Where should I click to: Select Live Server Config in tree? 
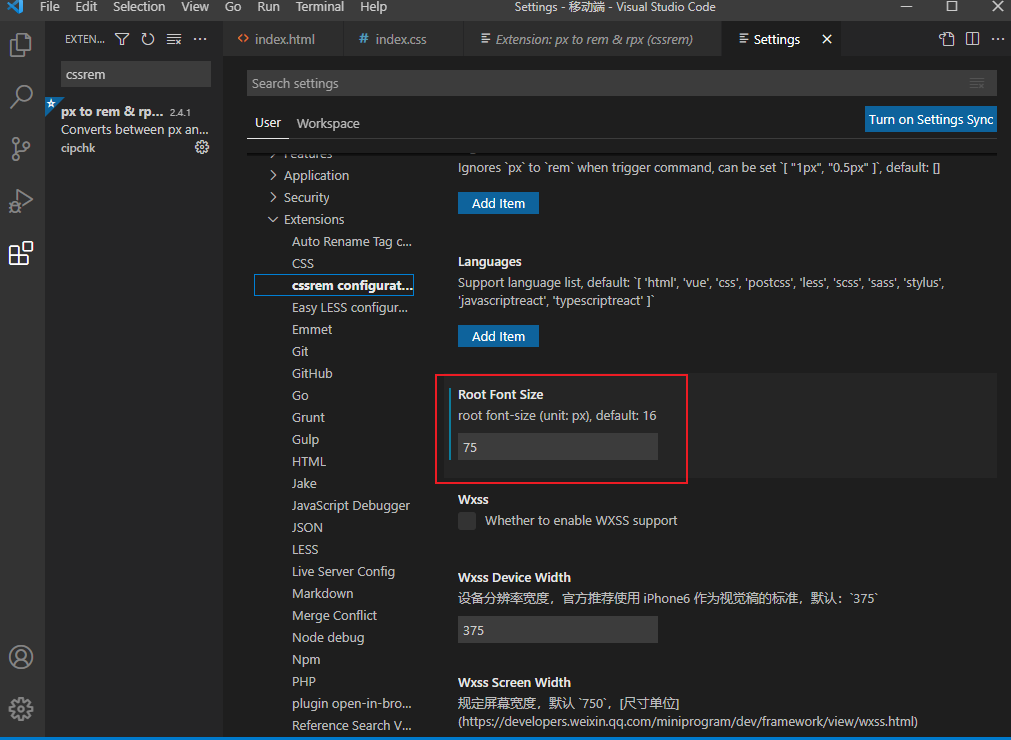[x=343, y=572]
